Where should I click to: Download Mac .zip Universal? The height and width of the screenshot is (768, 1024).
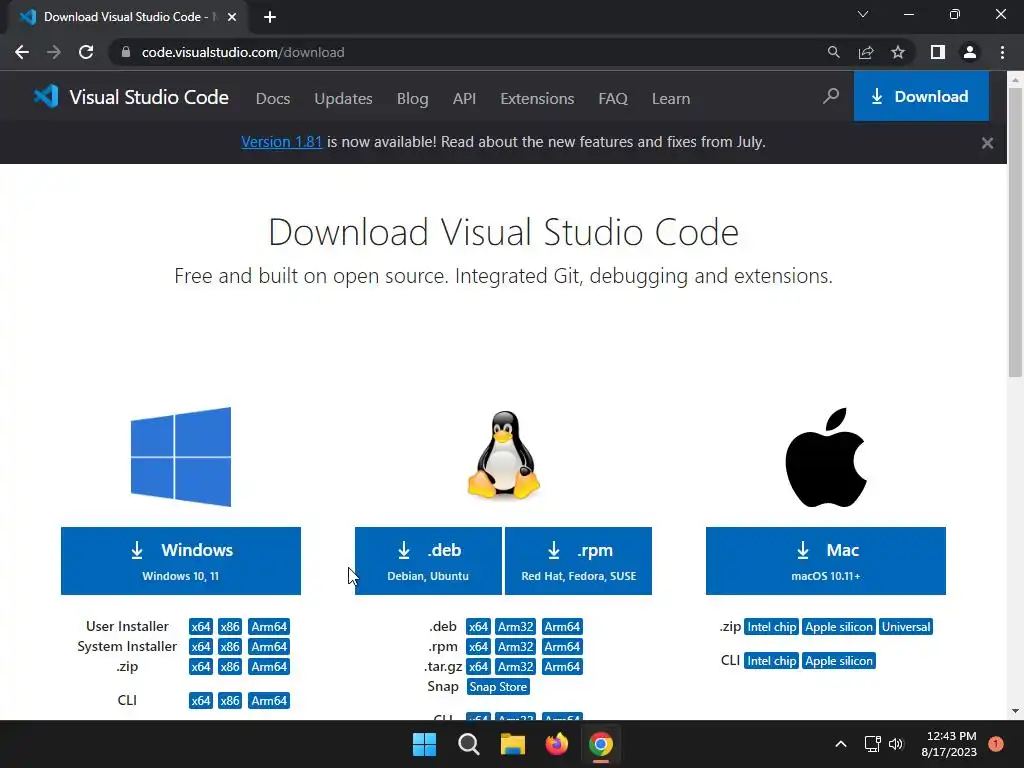pos(906,627)
